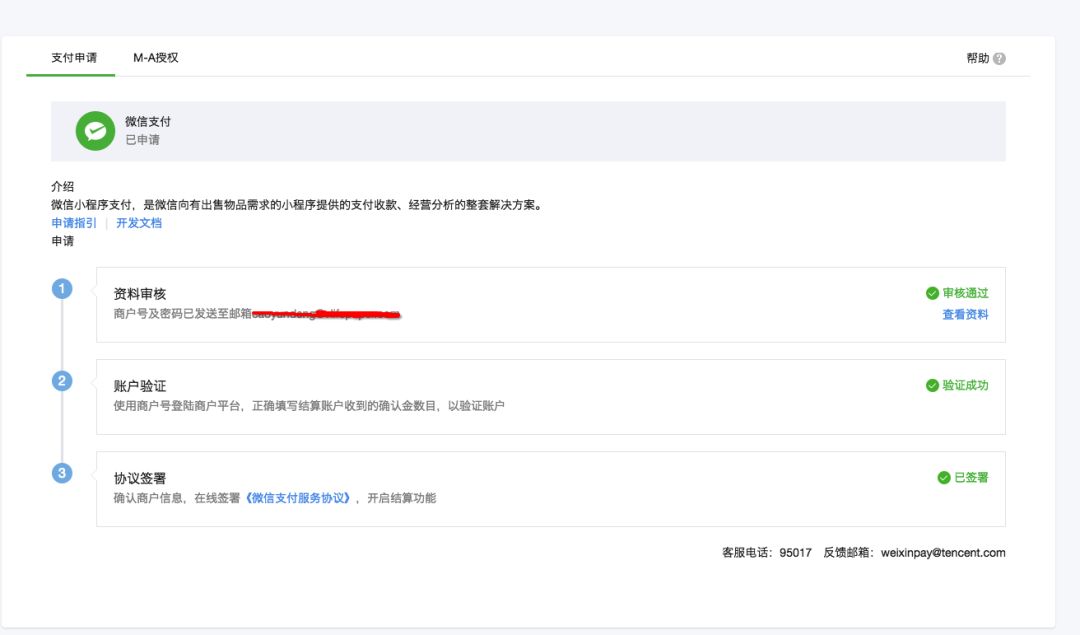Click the 微信小程序支付 description sentence

coord(298,205)
